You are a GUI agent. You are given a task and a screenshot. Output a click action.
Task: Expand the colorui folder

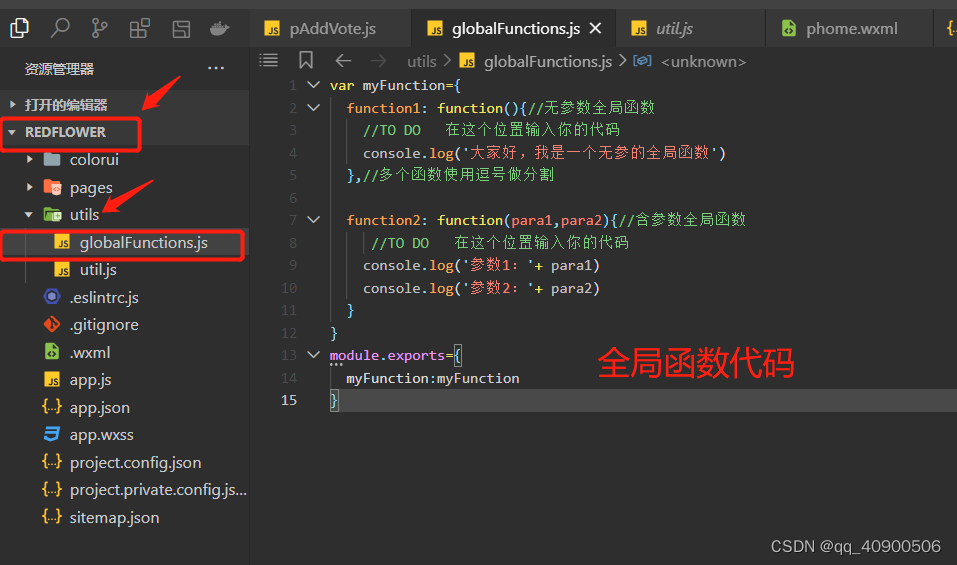pyautogui.click(x=94, y=159)
